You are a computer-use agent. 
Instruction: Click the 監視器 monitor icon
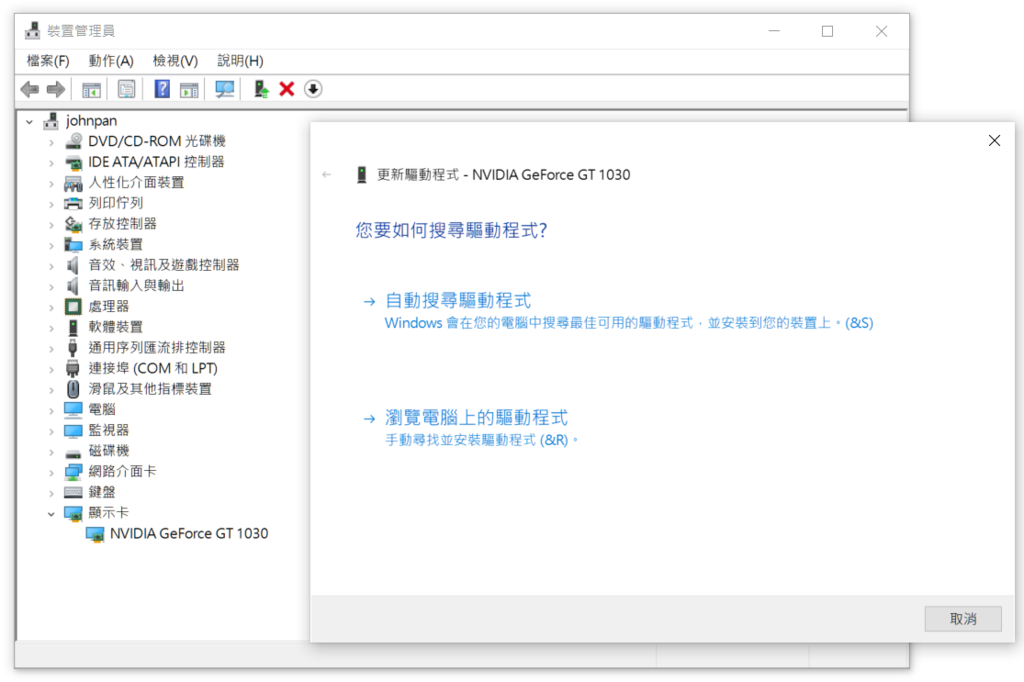73,430
